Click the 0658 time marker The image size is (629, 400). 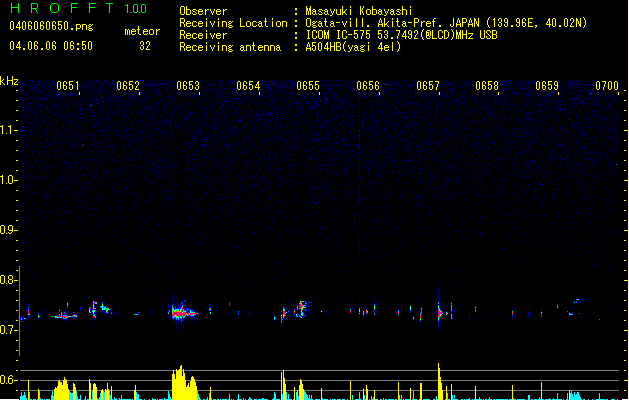pos(487,86)
